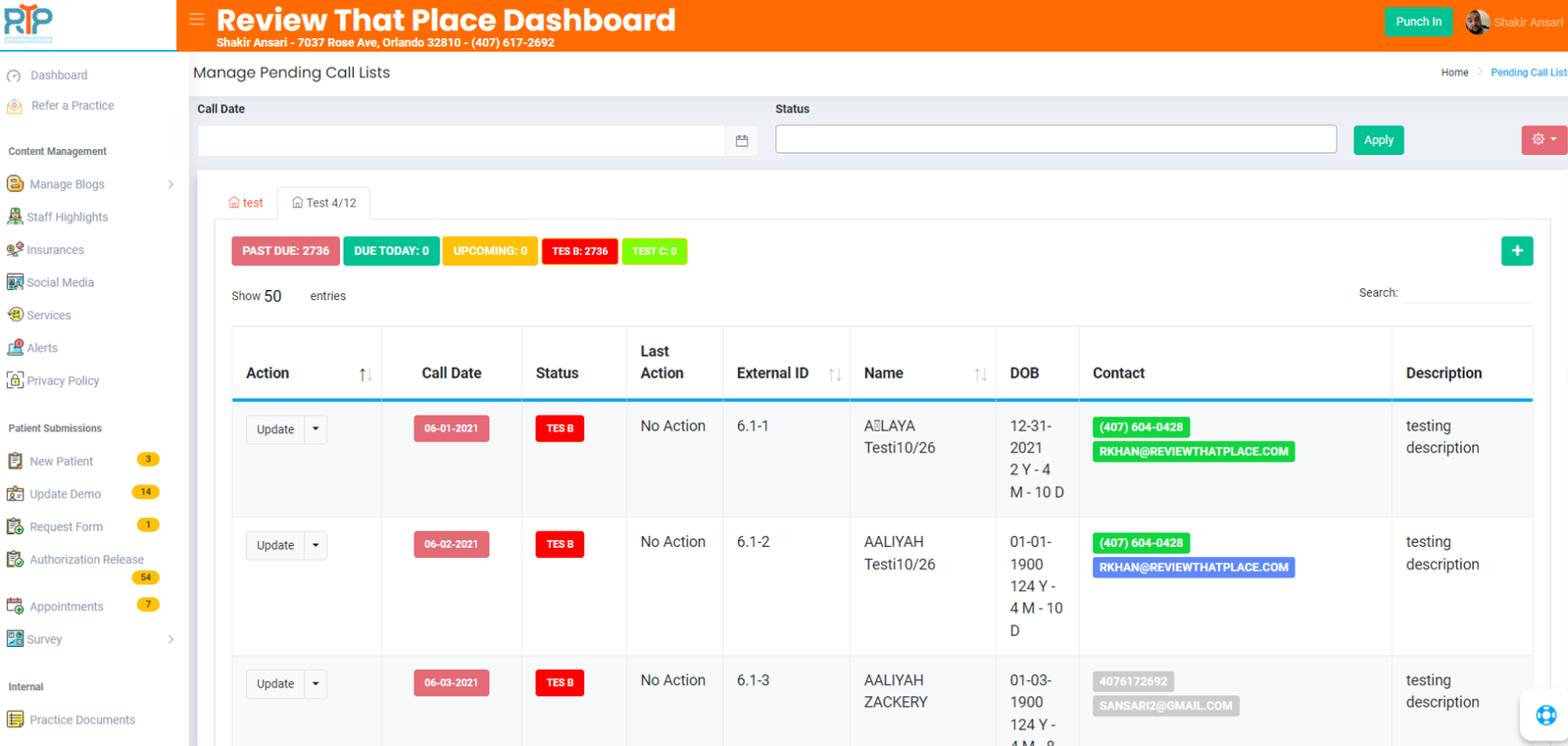Click the Alerts icon
The image size is (1568, 746).
click(15, 347)
